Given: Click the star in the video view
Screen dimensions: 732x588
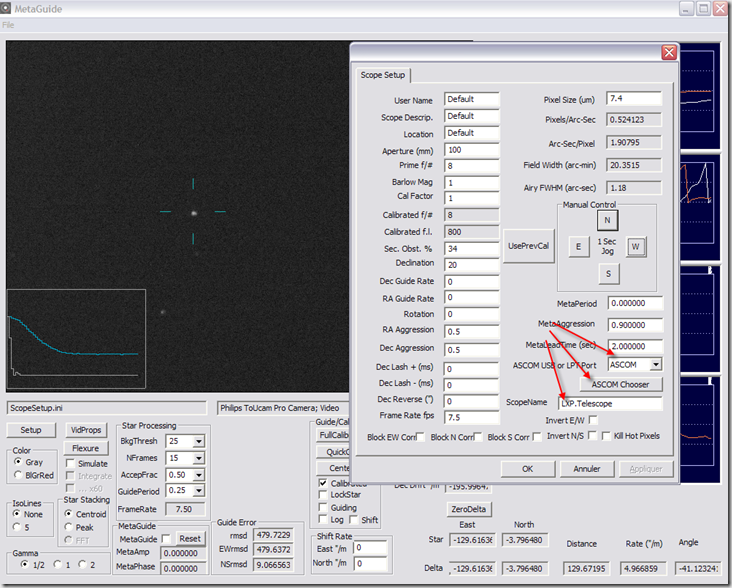Looking at the screenshot, I should click(194, 213).
